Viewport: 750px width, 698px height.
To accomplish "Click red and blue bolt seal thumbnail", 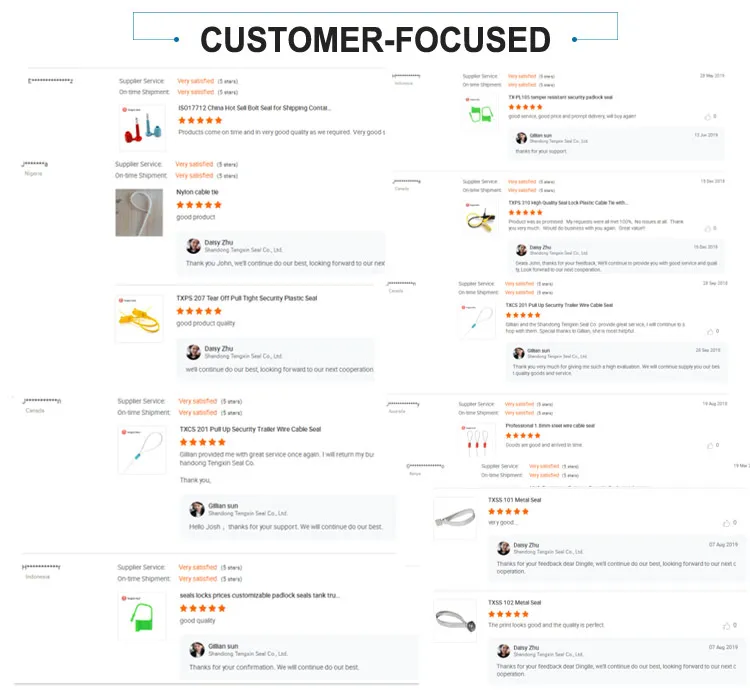I will coord(137,128).
